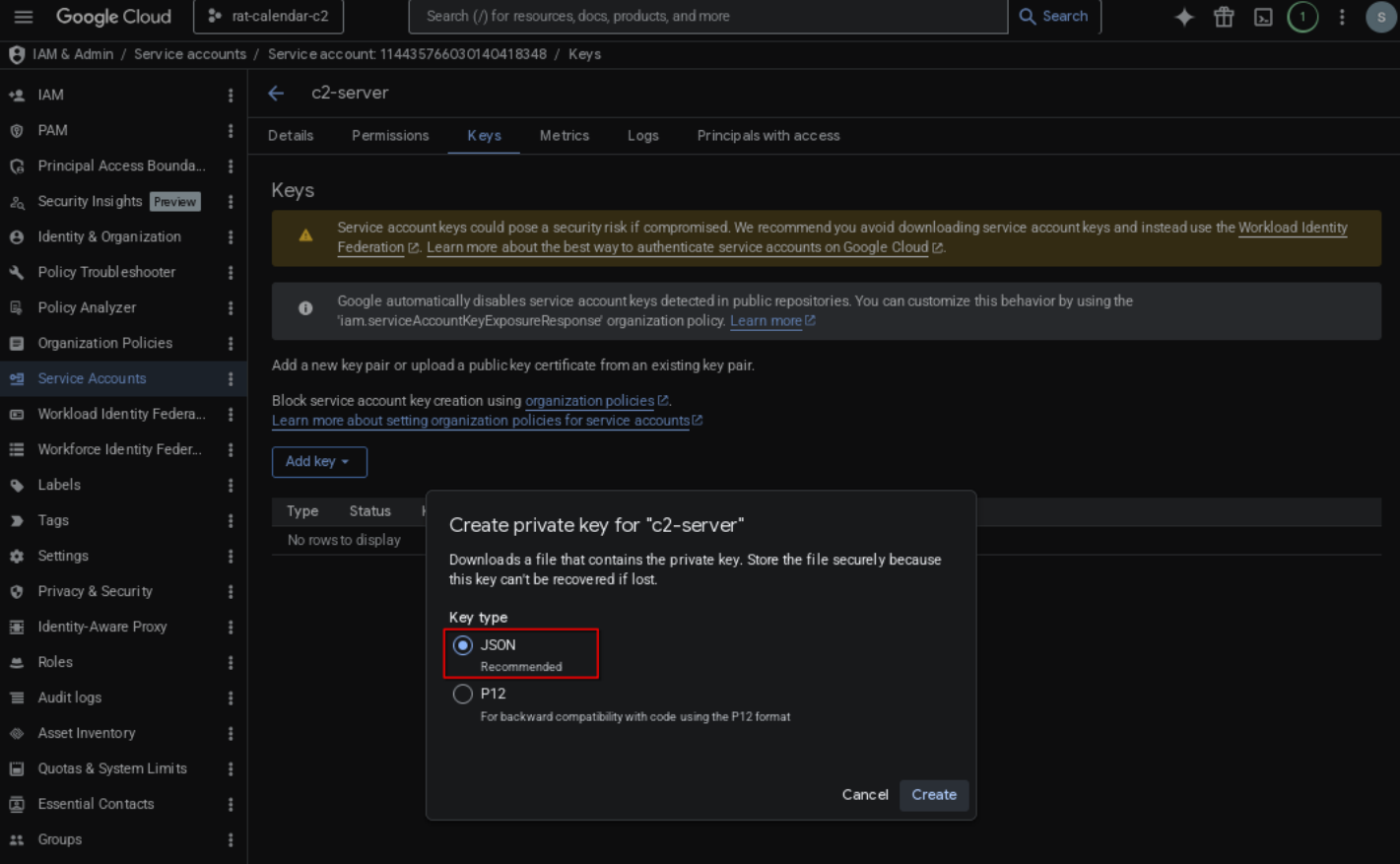Screen dimensions: 1400x864
Task: Click Service accounts in the breadcrumb
Action: (190, 54)
